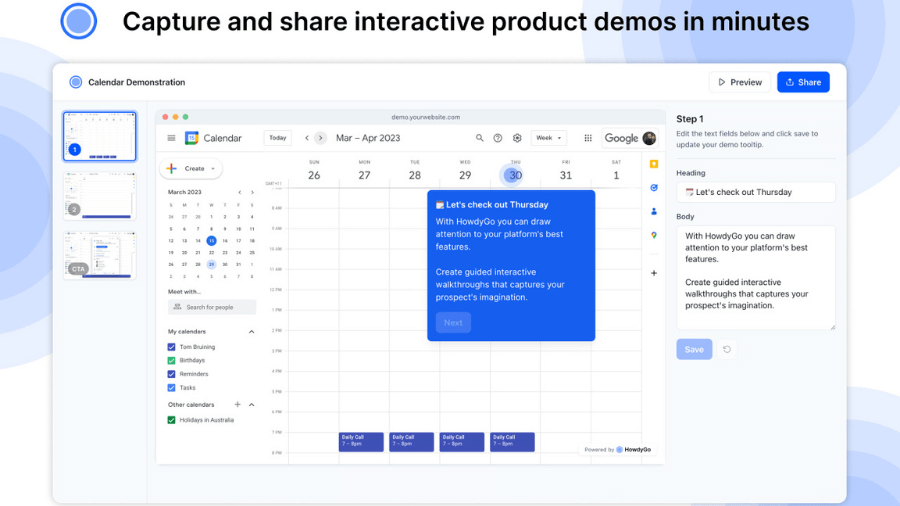Viewport: 900px width, 506px height.
Task: Open Google Keep from side panel
Action: (x=654, y=164)
